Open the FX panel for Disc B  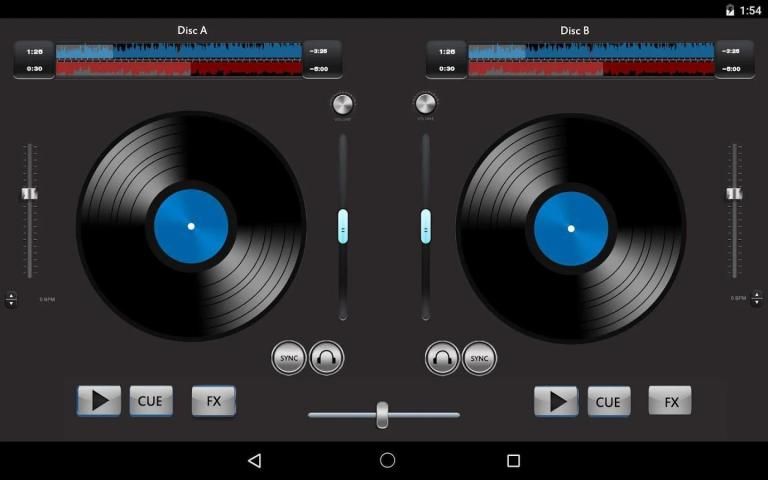pos(670,401)
